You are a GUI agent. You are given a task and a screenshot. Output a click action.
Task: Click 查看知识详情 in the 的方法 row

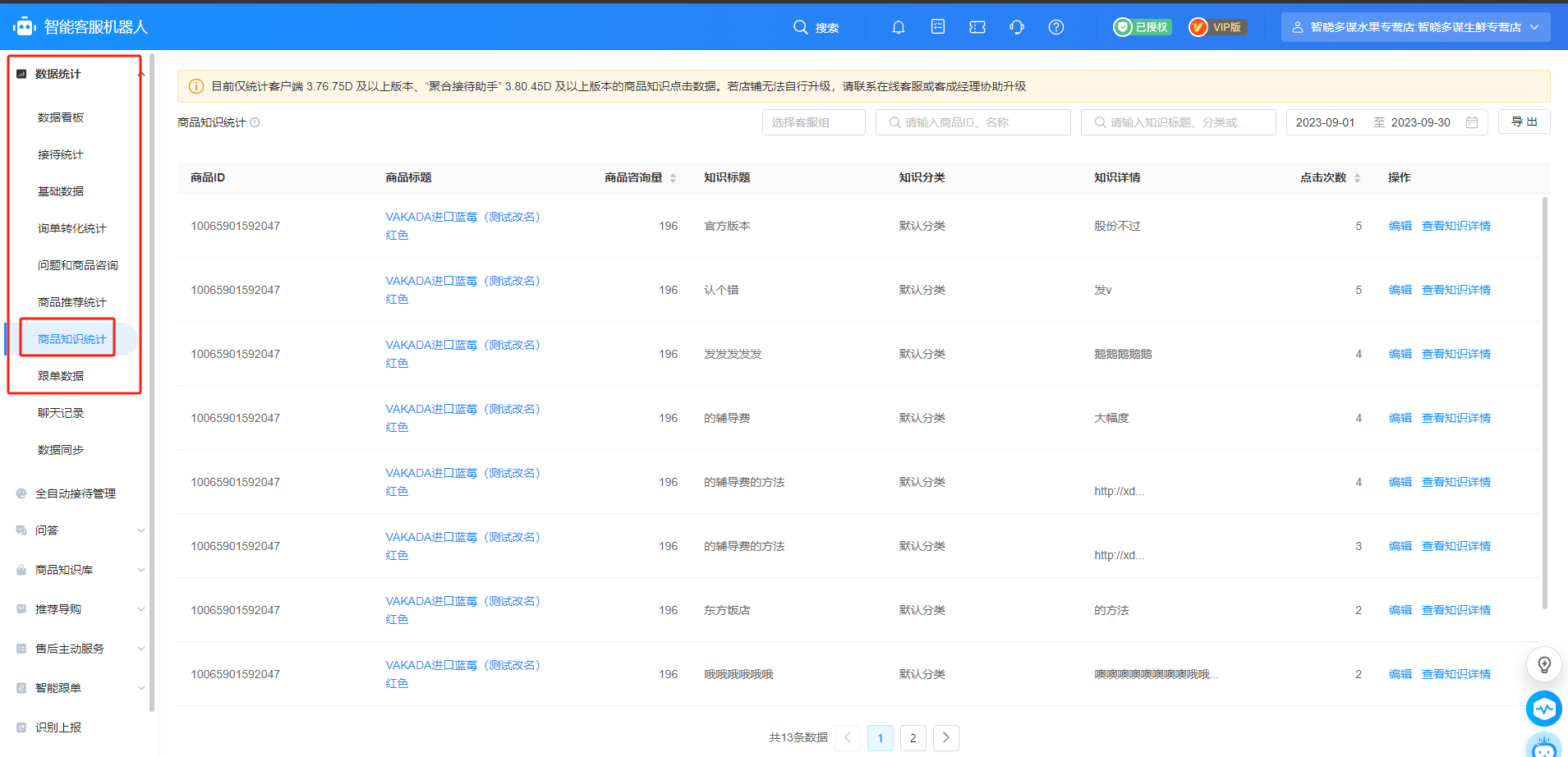1456,610
